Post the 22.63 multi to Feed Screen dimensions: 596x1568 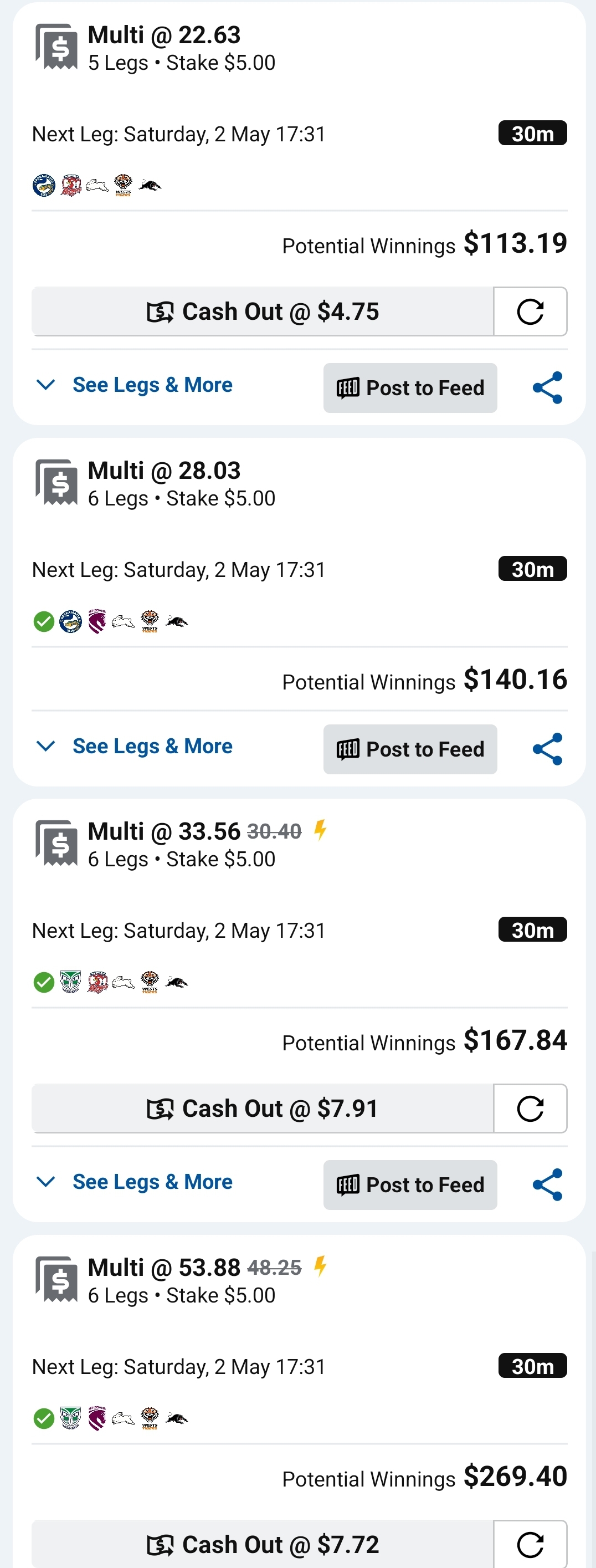[410, 389]
